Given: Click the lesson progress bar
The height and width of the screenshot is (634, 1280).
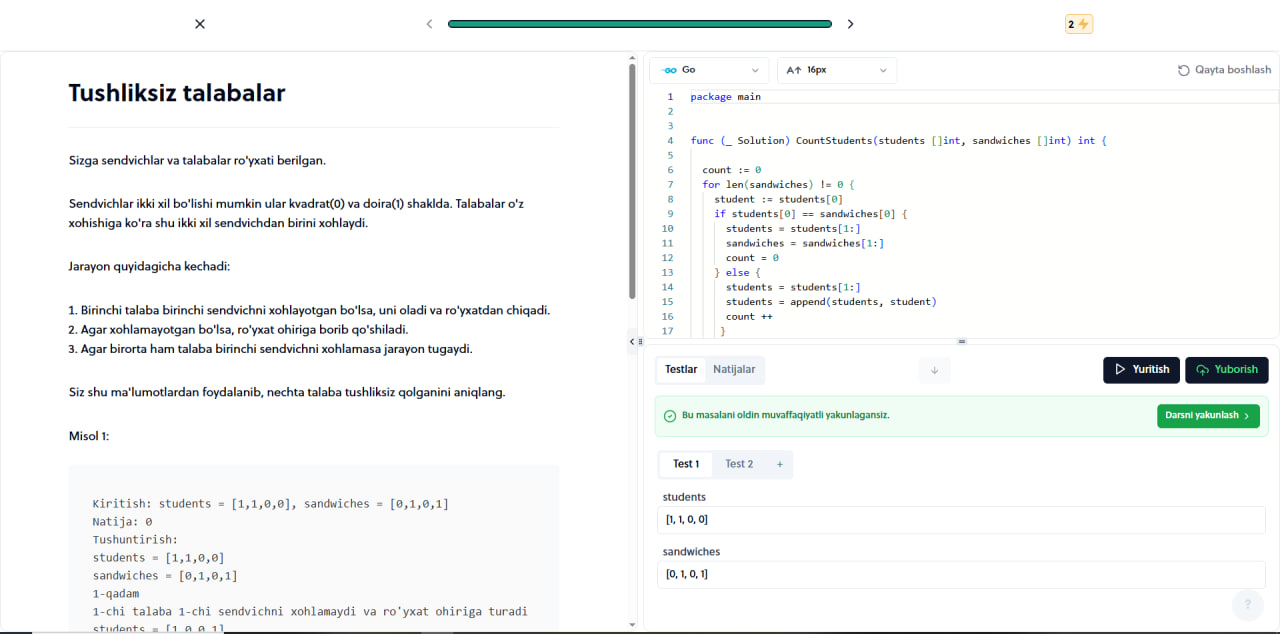Looking at the screenshot, I should (x=640, y=24).
